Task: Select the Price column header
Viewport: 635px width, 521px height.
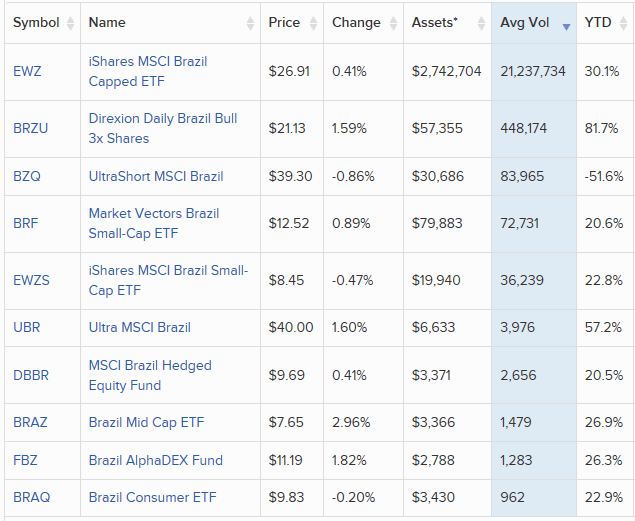Action: pyautogui.click(x=292, y=23)
